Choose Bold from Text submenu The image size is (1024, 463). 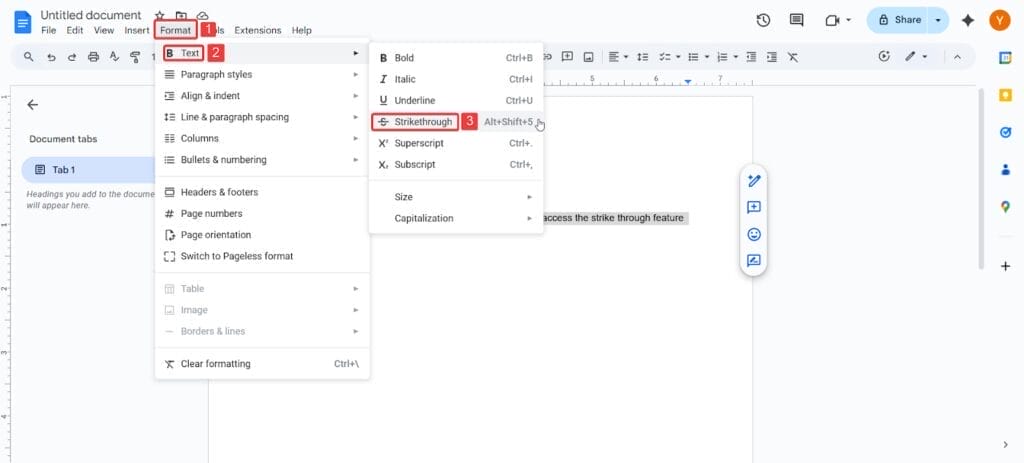tap(456, 57)
